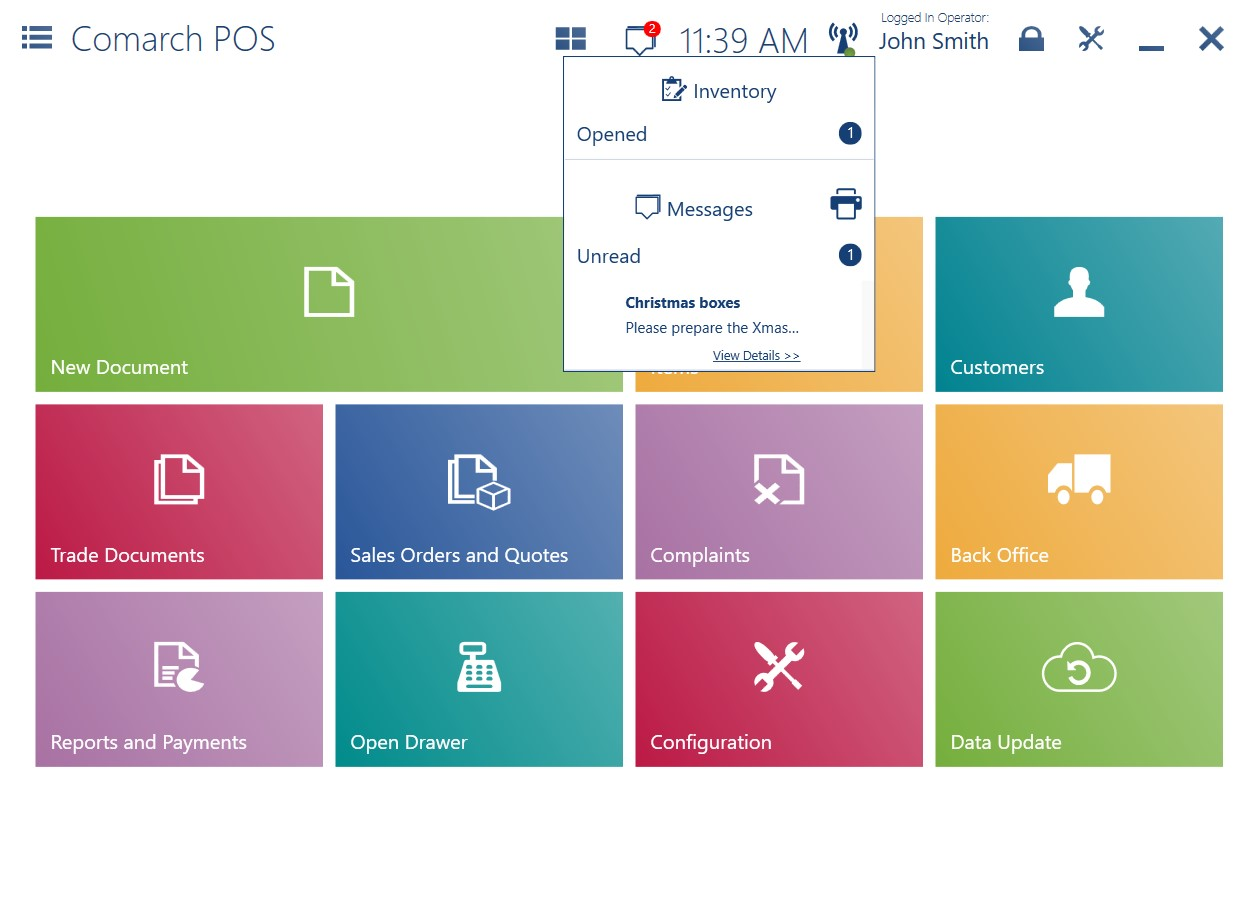This screenshot has height=901, width=1247.
Task: Open the Reports and Payments tile
Action: pyautogui.click(x=179, y=679)
